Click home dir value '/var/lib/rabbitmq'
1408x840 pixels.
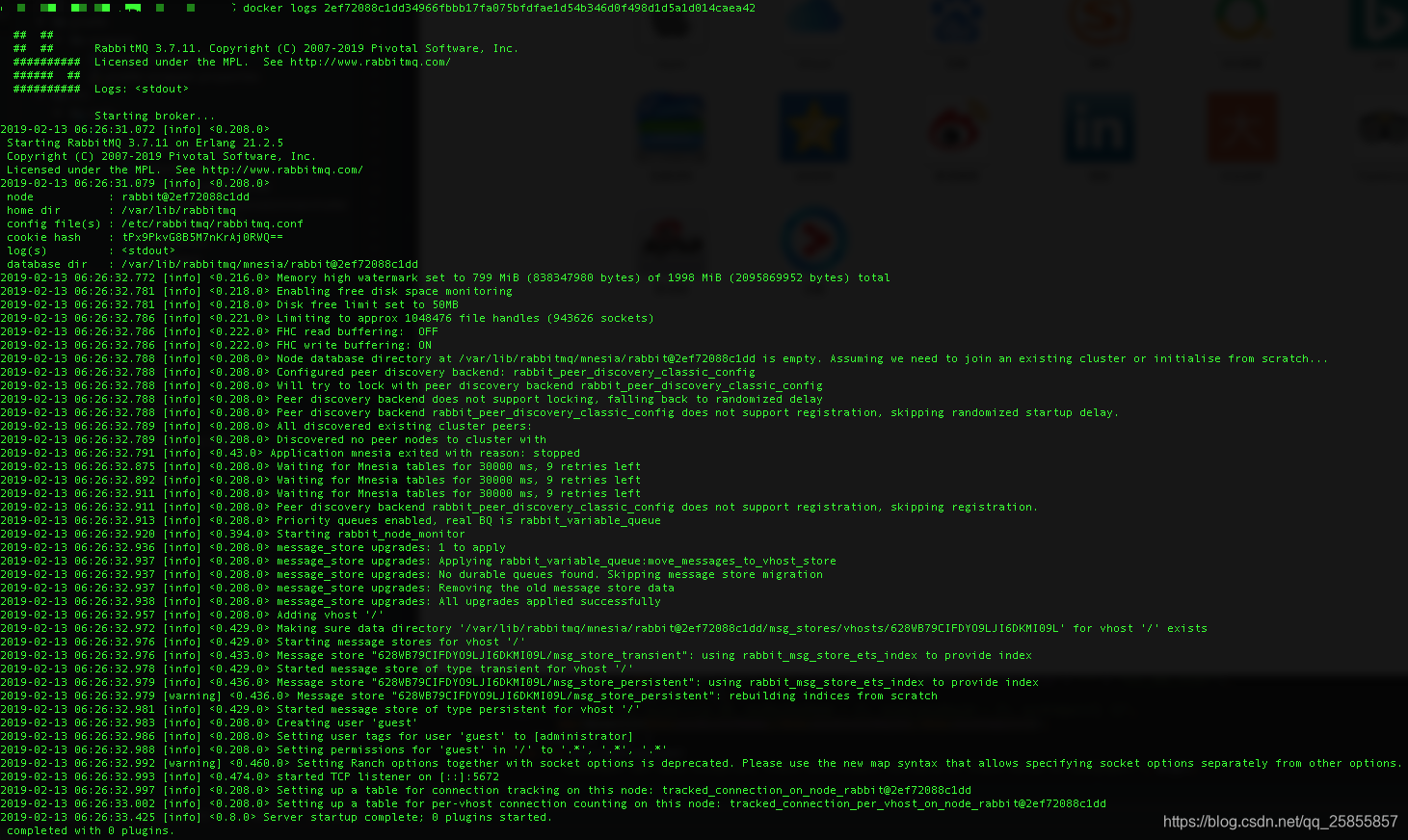pyautogui.click(x=178, y=210)
